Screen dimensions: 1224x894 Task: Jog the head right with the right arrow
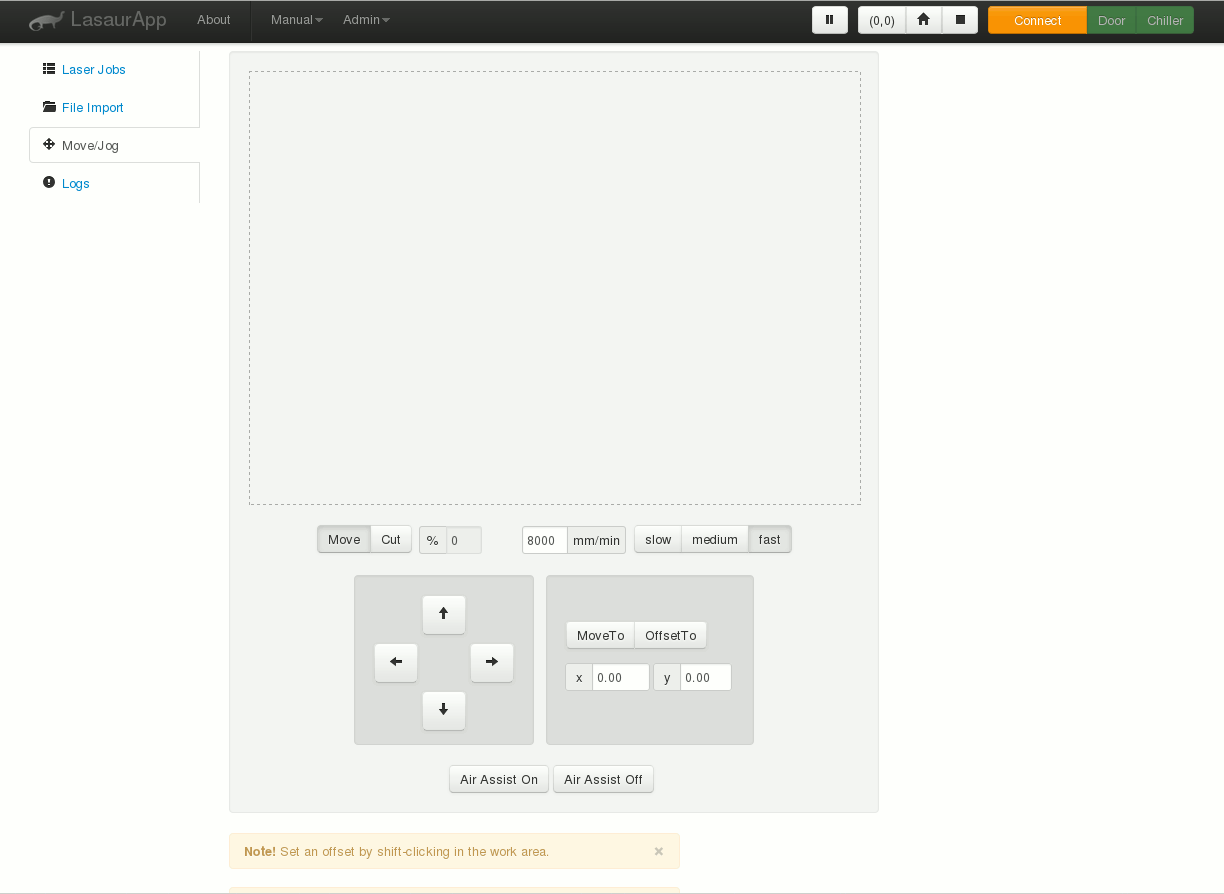492,662
